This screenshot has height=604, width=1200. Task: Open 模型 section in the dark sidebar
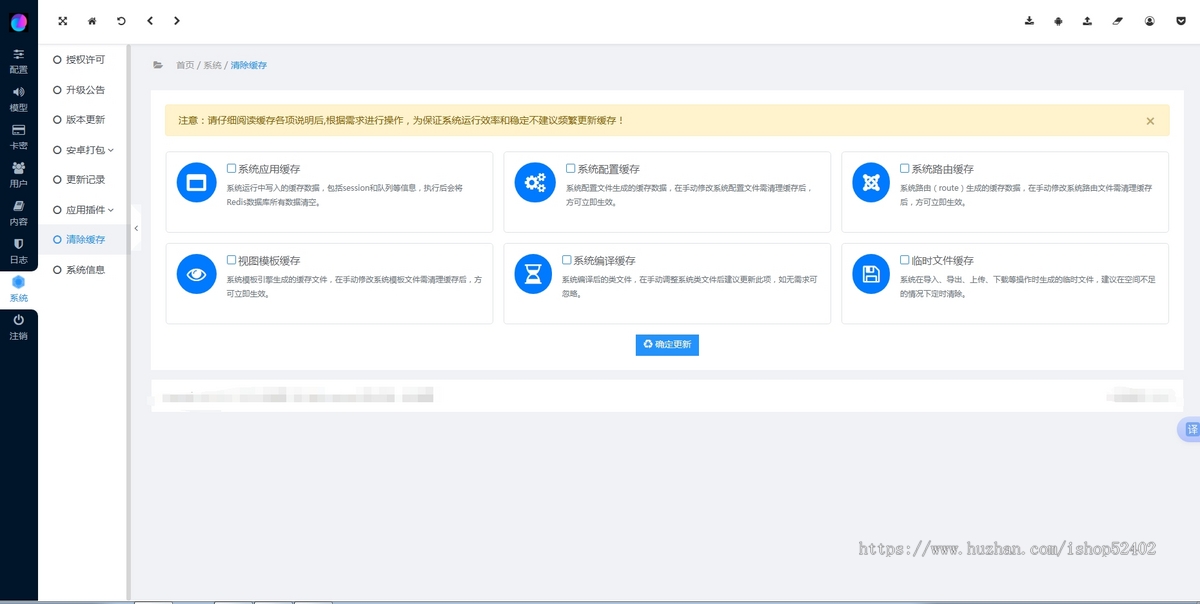pos(19,99)
